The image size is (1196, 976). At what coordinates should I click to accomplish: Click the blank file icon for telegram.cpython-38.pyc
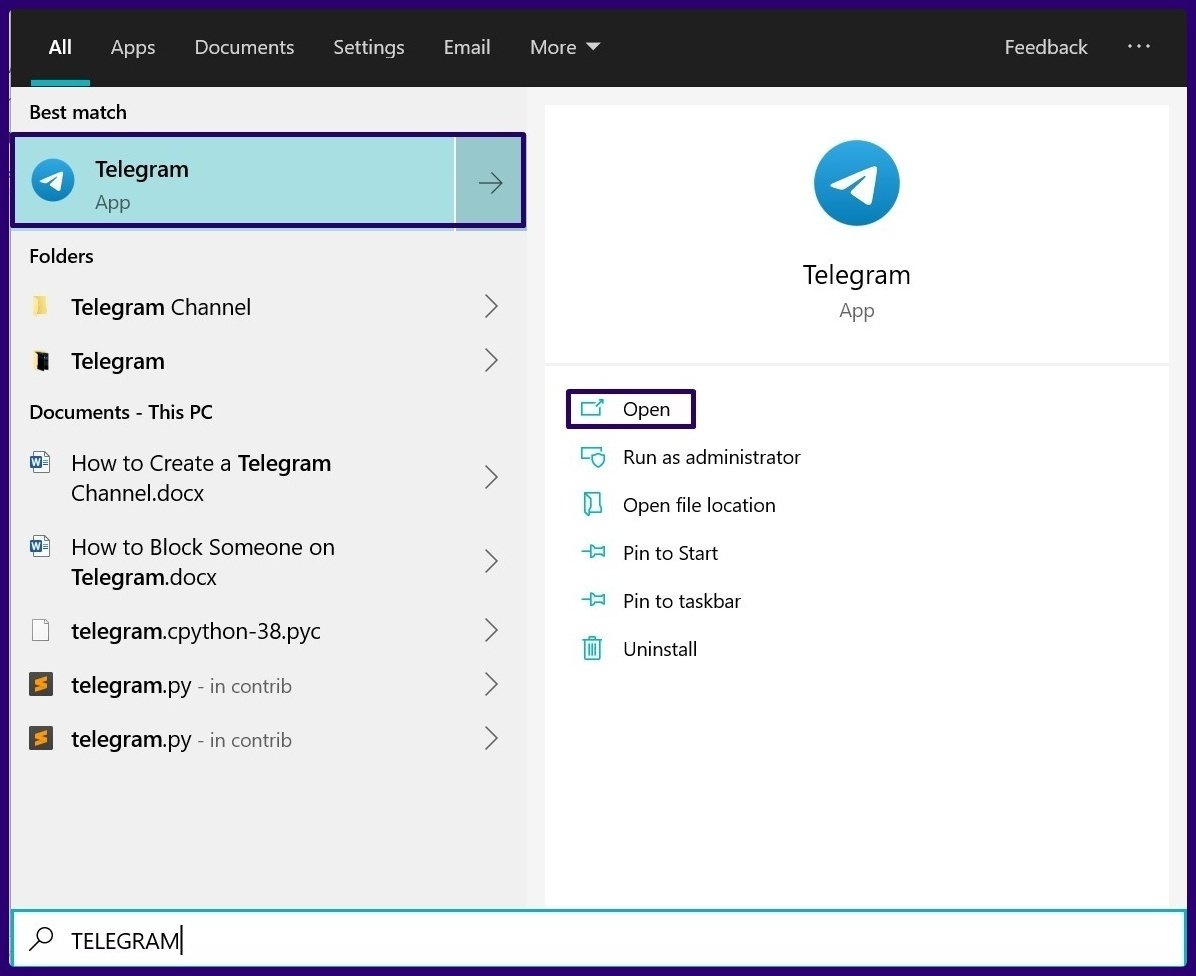click(40, 631)
